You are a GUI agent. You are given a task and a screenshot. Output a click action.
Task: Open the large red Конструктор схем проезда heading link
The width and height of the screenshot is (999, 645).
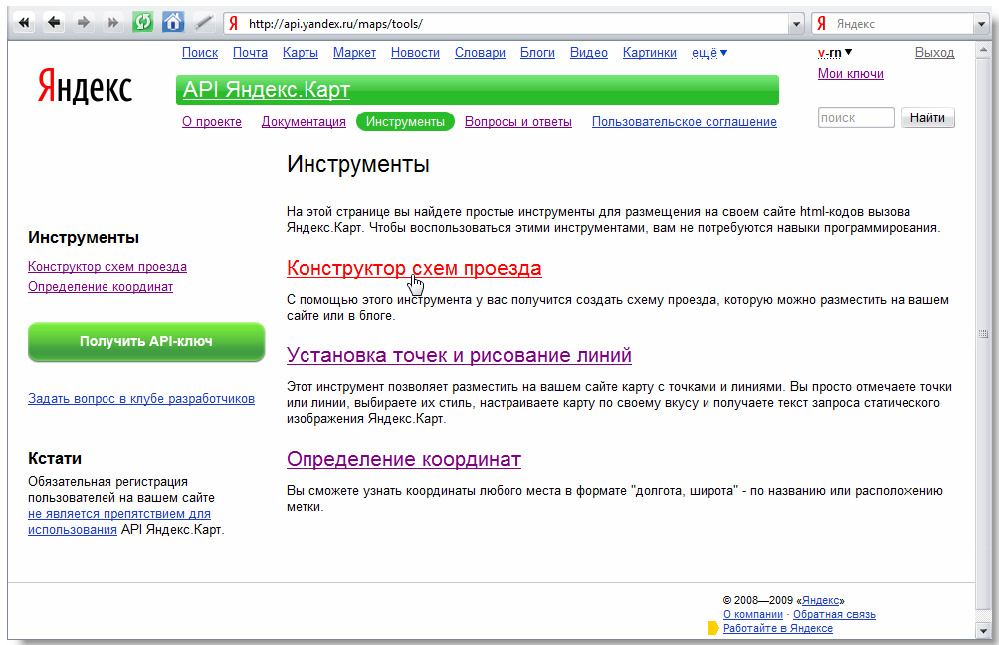pos(414,268)
